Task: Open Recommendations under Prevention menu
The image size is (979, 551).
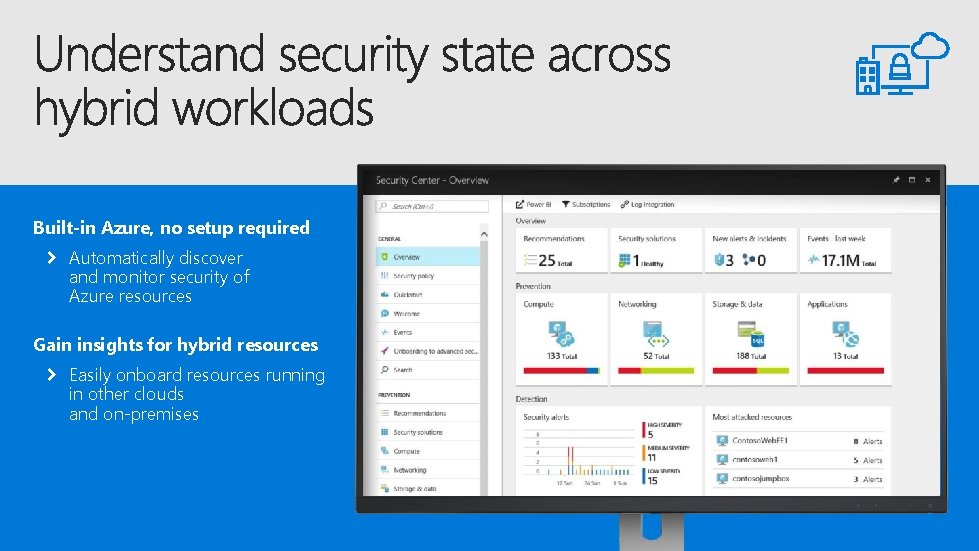Action: (428, 413)
